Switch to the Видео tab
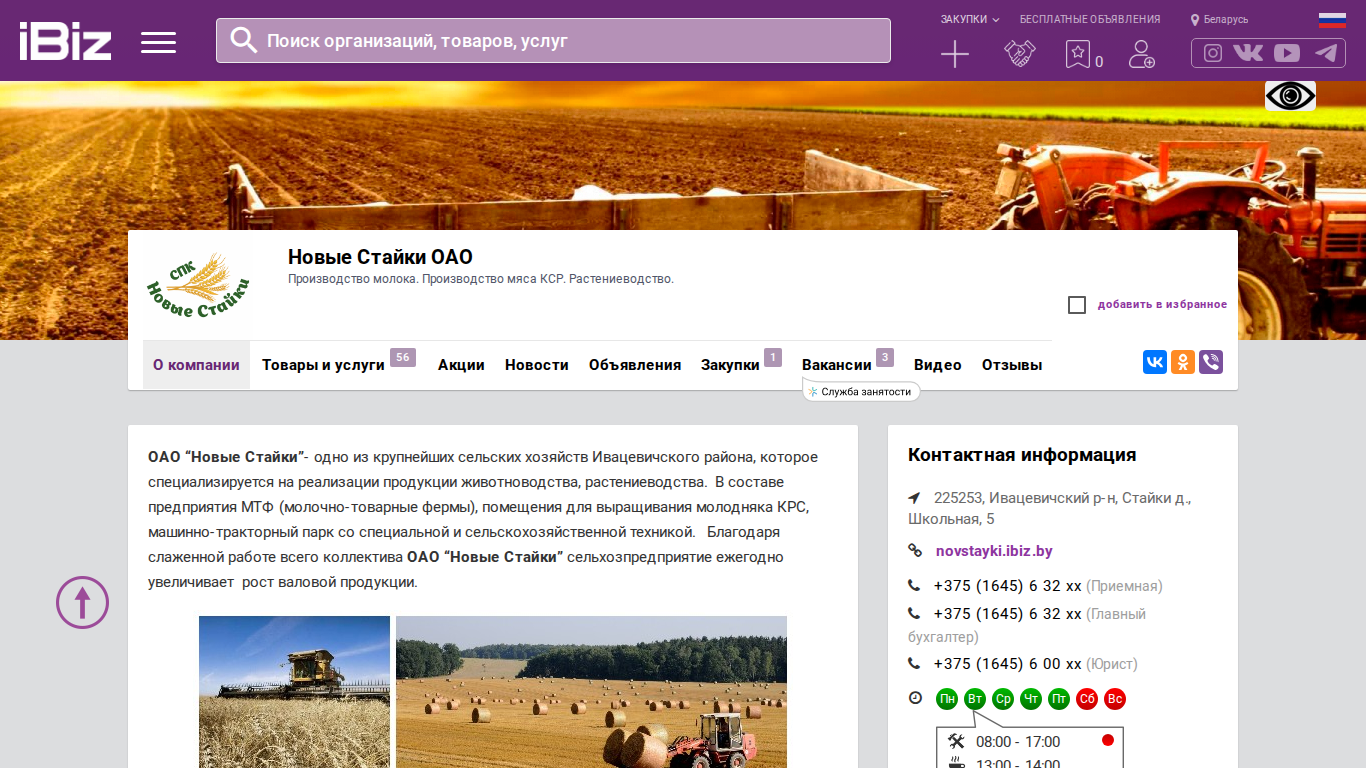Image resolution: width=1366 pixels, height=768 pixels. pos(938,365)
